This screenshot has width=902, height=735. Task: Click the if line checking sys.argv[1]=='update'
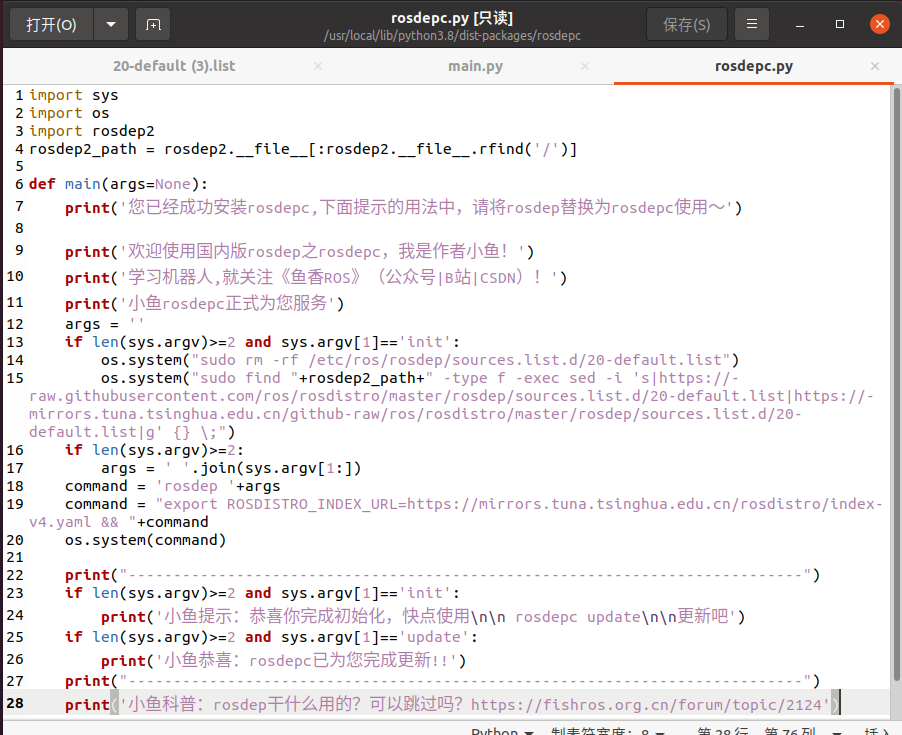pyautogui.click(x=271, y=637)
